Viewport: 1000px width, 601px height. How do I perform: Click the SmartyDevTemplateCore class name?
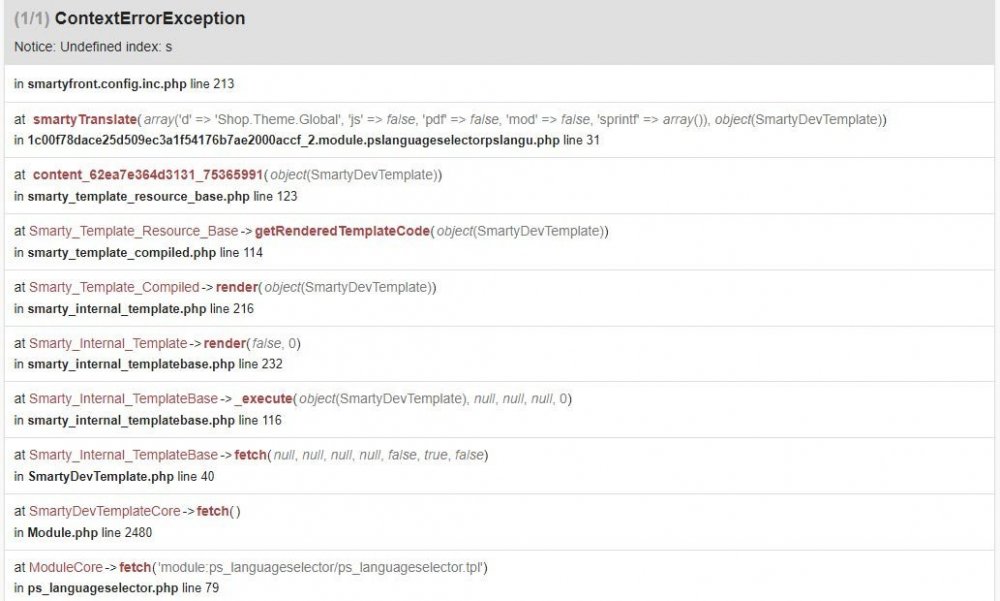click(x=105, y=511)
